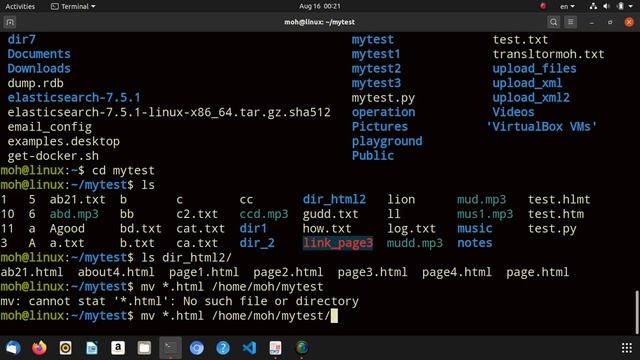Image resolution: width=640 pixels, height=360 pixels.
Task: Click the elasticsearch-7.5.1 directory name
Action: pos(74,98)
